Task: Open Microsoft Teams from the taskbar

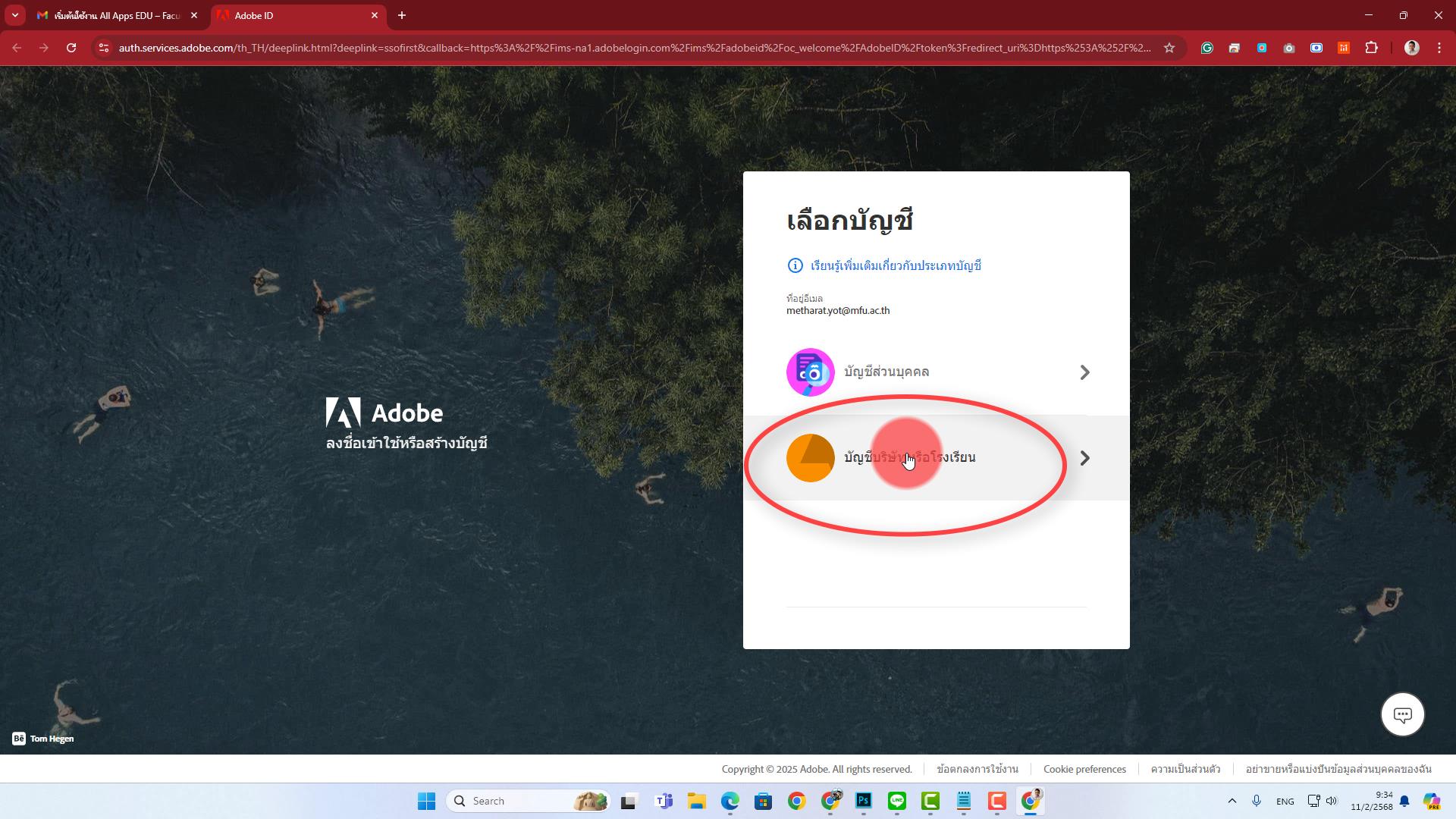Action: click(664, 801)
